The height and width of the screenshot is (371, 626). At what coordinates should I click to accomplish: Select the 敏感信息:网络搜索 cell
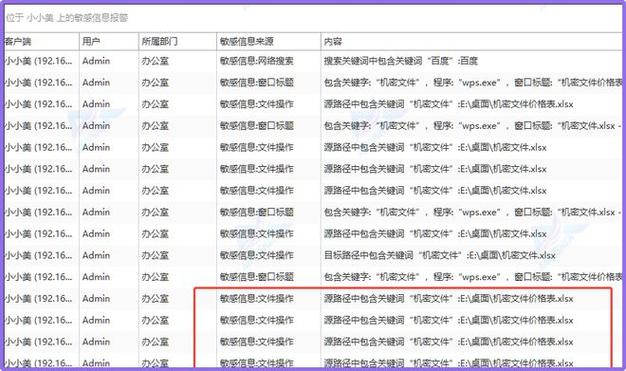pos(257,61)
